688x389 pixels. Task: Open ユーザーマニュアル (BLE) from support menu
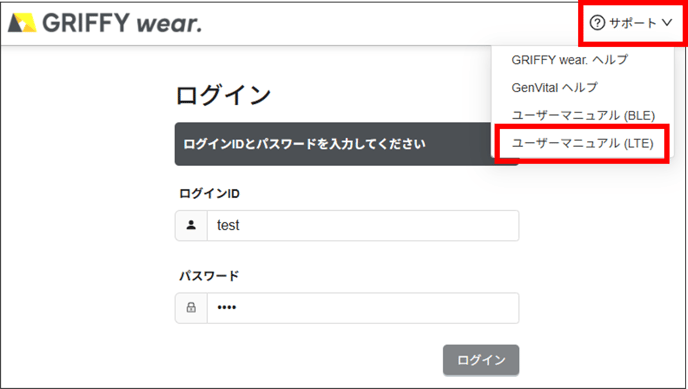[583, 115]
